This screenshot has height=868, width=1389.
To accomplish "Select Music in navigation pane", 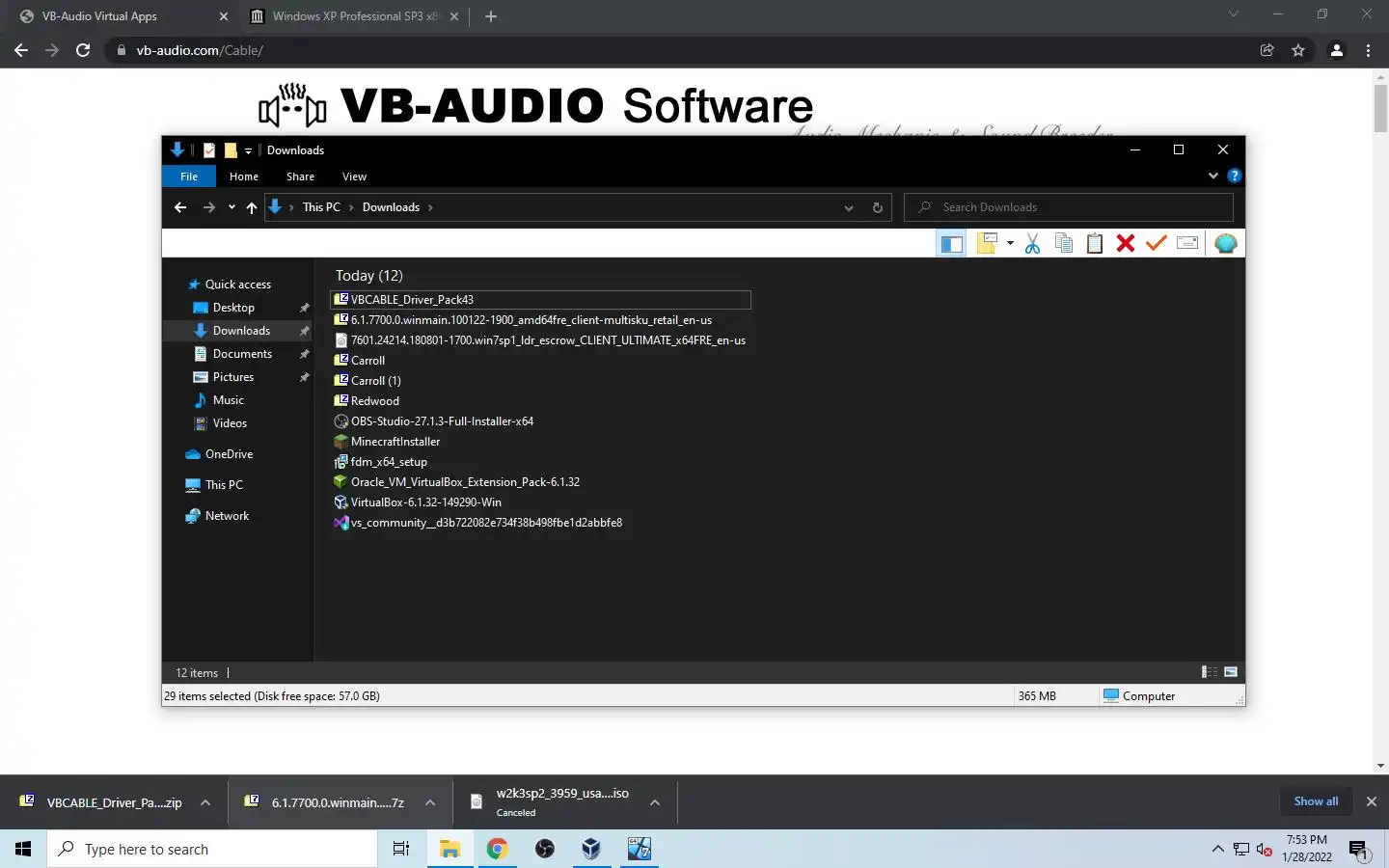I will [229, 400].
